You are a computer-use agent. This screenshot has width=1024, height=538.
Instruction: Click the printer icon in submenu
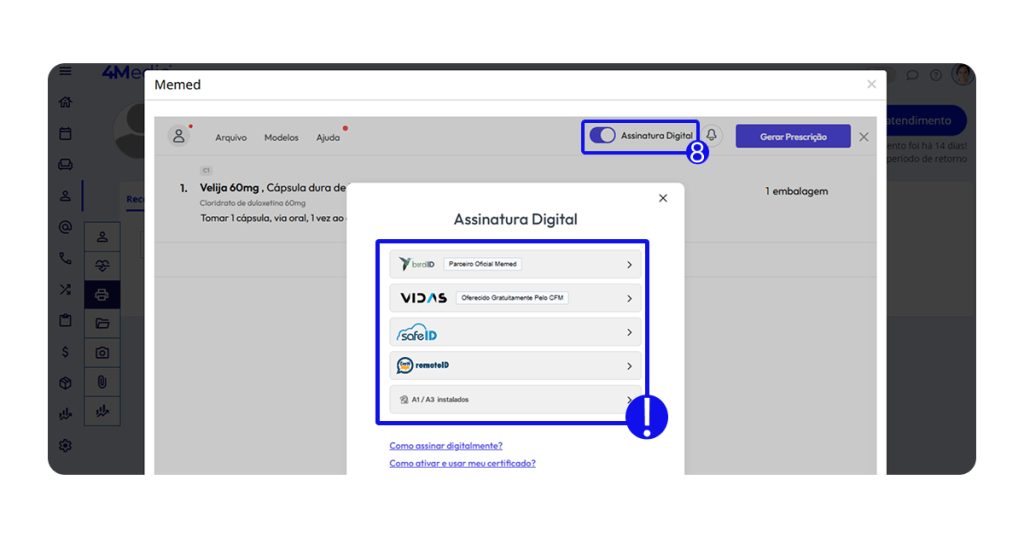tap(102, 295)
